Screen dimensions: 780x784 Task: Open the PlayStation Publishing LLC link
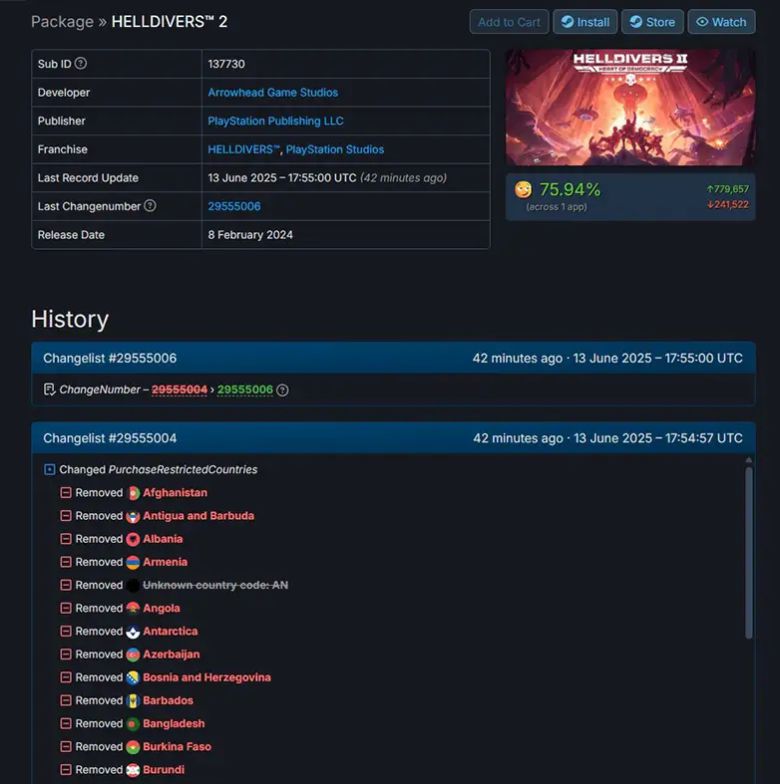tap(276, 121)
